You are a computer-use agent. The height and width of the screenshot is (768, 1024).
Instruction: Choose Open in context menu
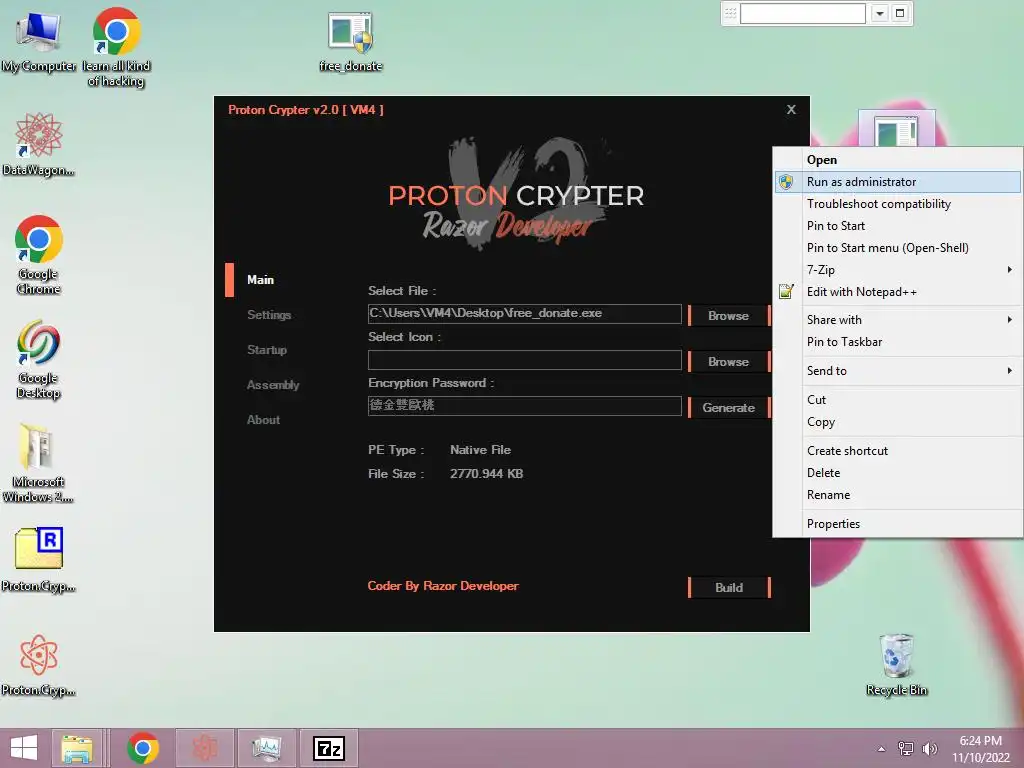[x=898, y=160]
